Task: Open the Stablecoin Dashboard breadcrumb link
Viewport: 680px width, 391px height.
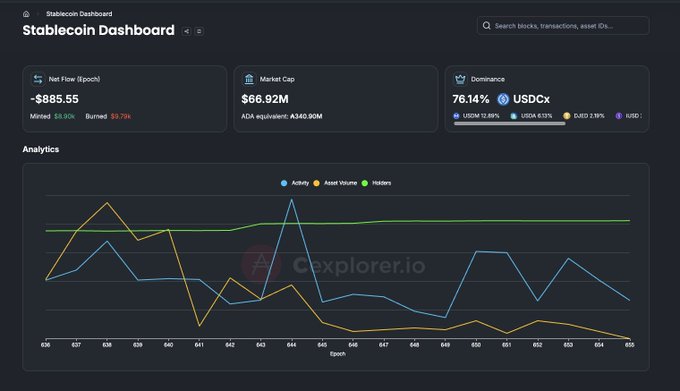Action: 79,14
